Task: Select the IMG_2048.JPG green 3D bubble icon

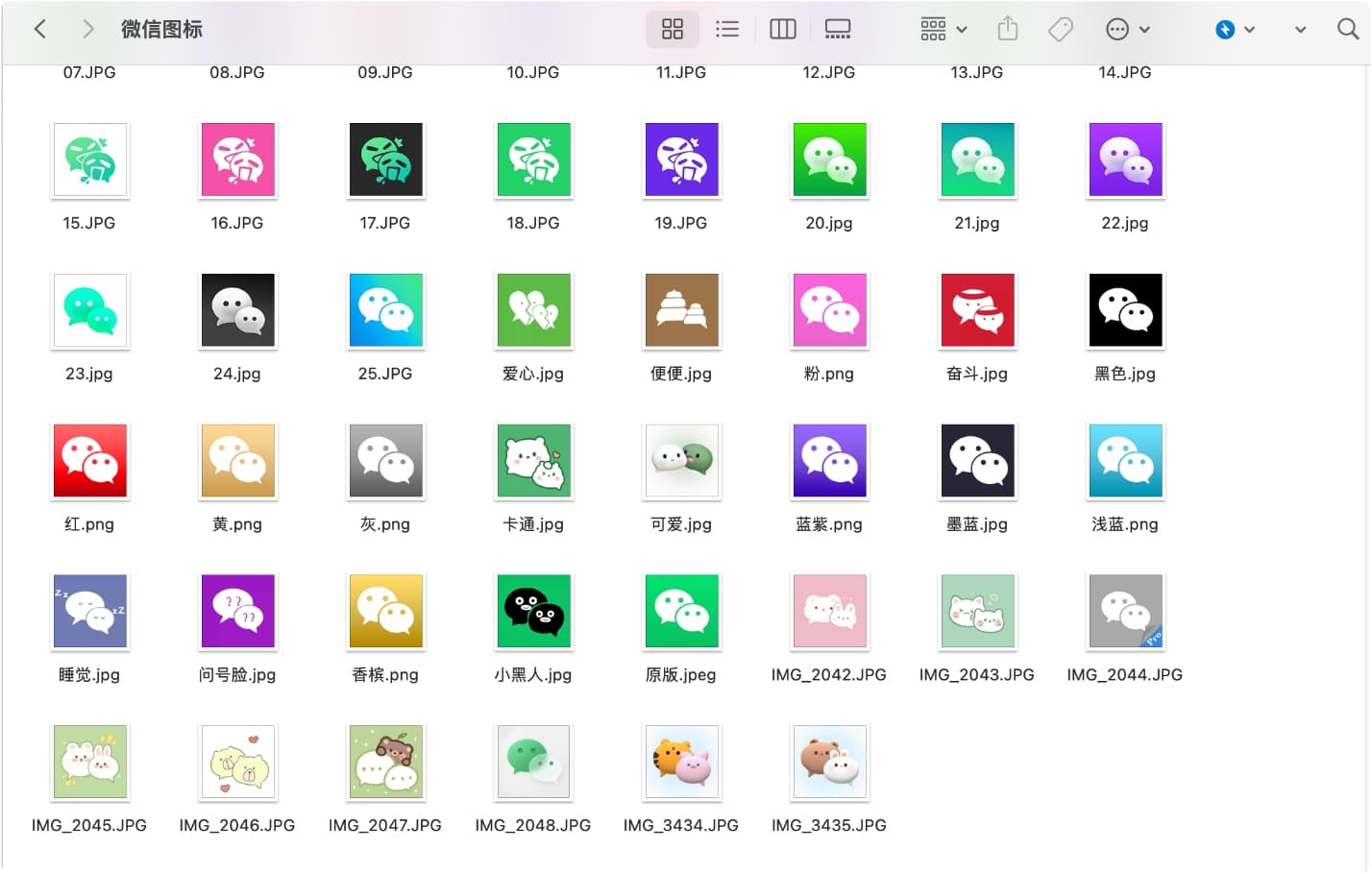Action: (x=533, y=763)
